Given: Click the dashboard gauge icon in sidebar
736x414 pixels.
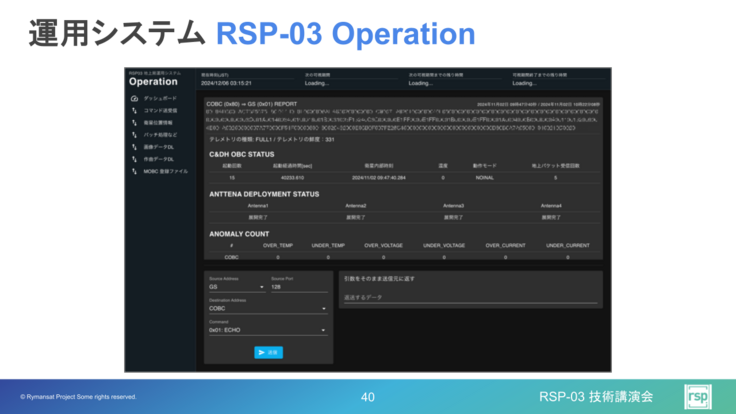Looking at the screenshot, I should 133,99.
